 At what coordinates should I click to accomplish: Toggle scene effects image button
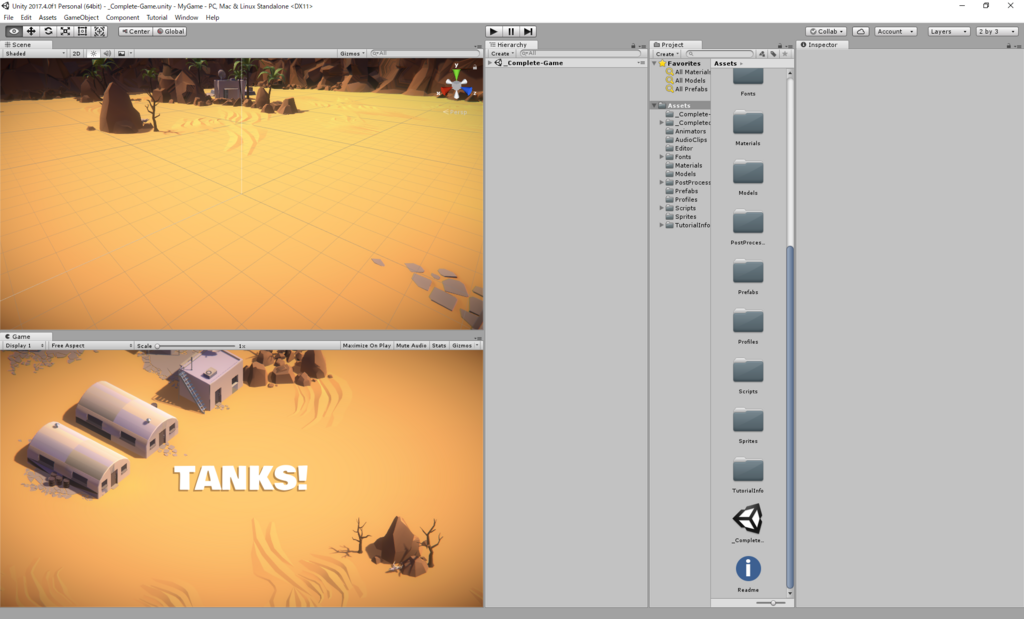pos(121,54)
